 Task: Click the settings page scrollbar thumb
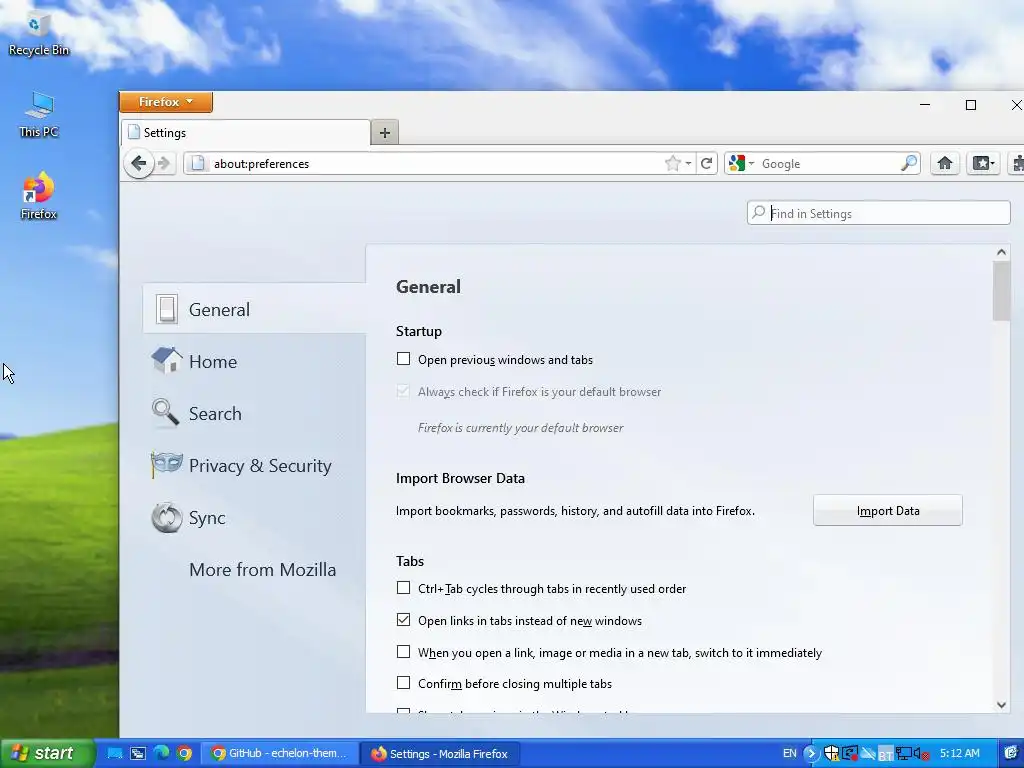click(x=1001, y=291)
